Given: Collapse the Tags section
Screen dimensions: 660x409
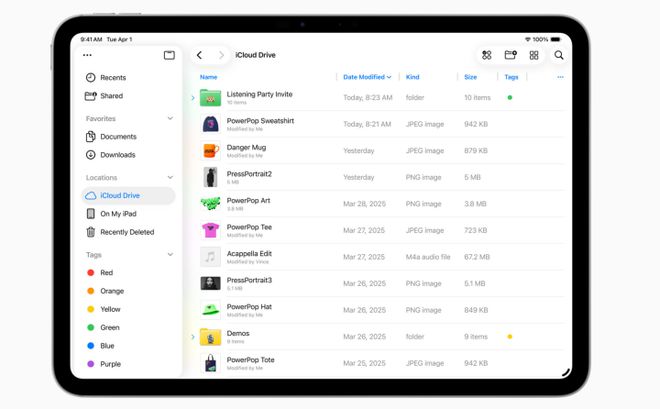Looking at the screenshot, I should [170, 254].
